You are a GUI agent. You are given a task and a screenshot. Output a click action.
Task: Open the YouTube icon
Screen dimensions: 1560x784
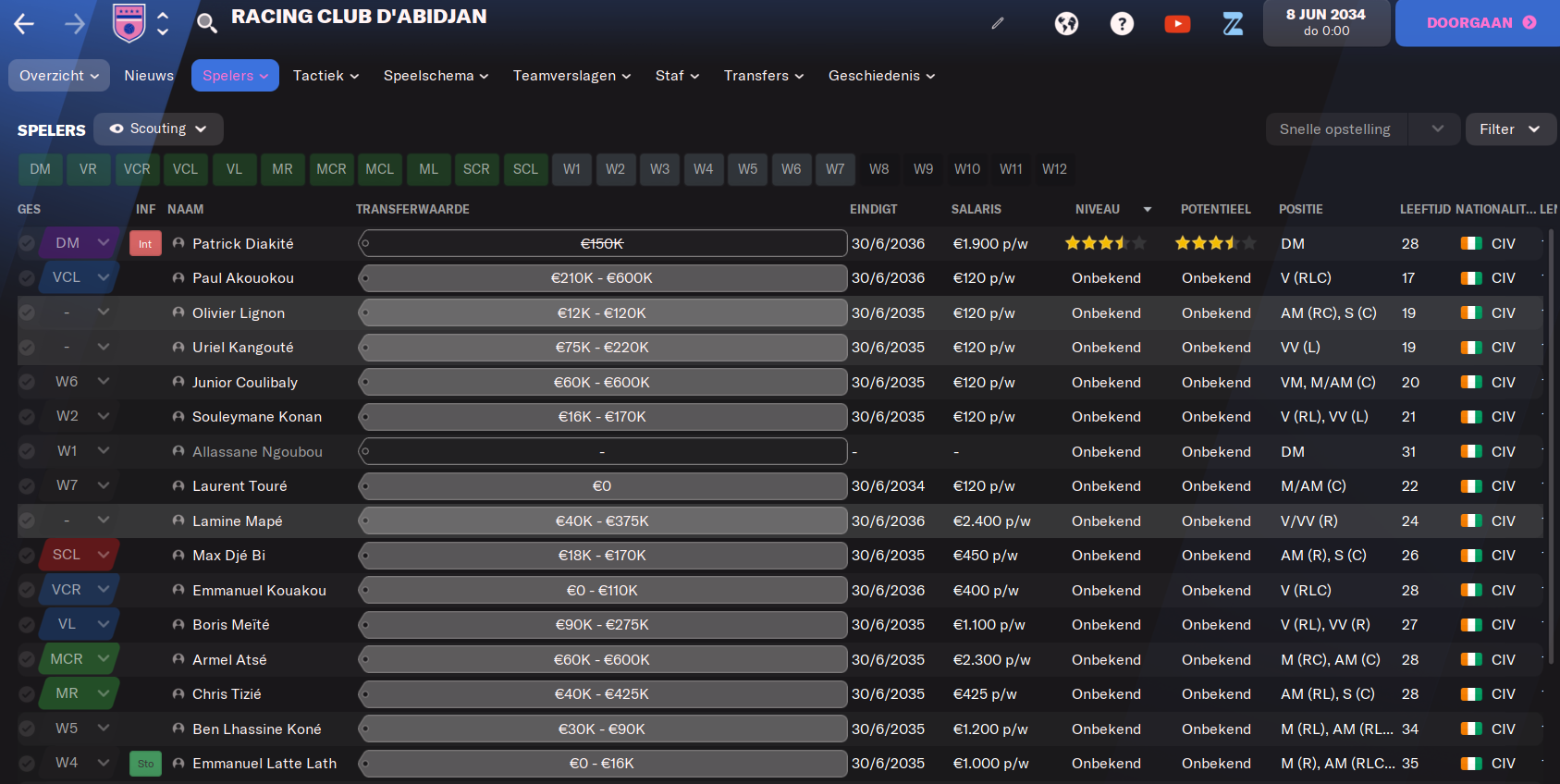(1177, 23)
